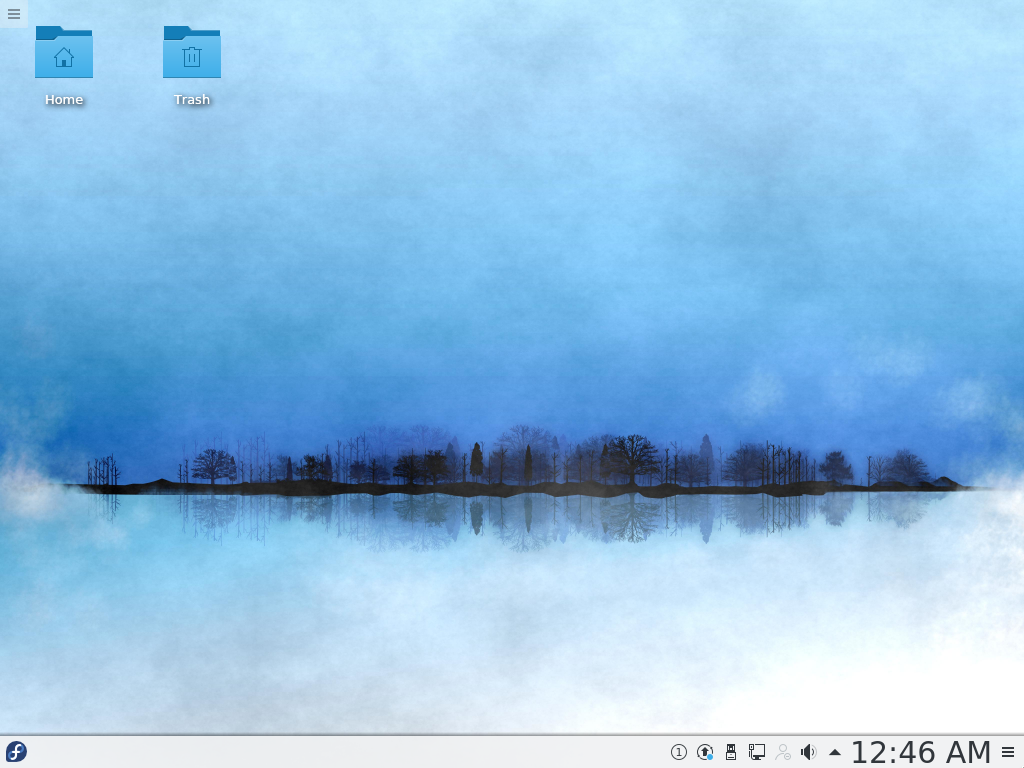Open the user presence tray icon
Image resolution: width=1024 pixels, height=768 pixels.
point(783,752)
